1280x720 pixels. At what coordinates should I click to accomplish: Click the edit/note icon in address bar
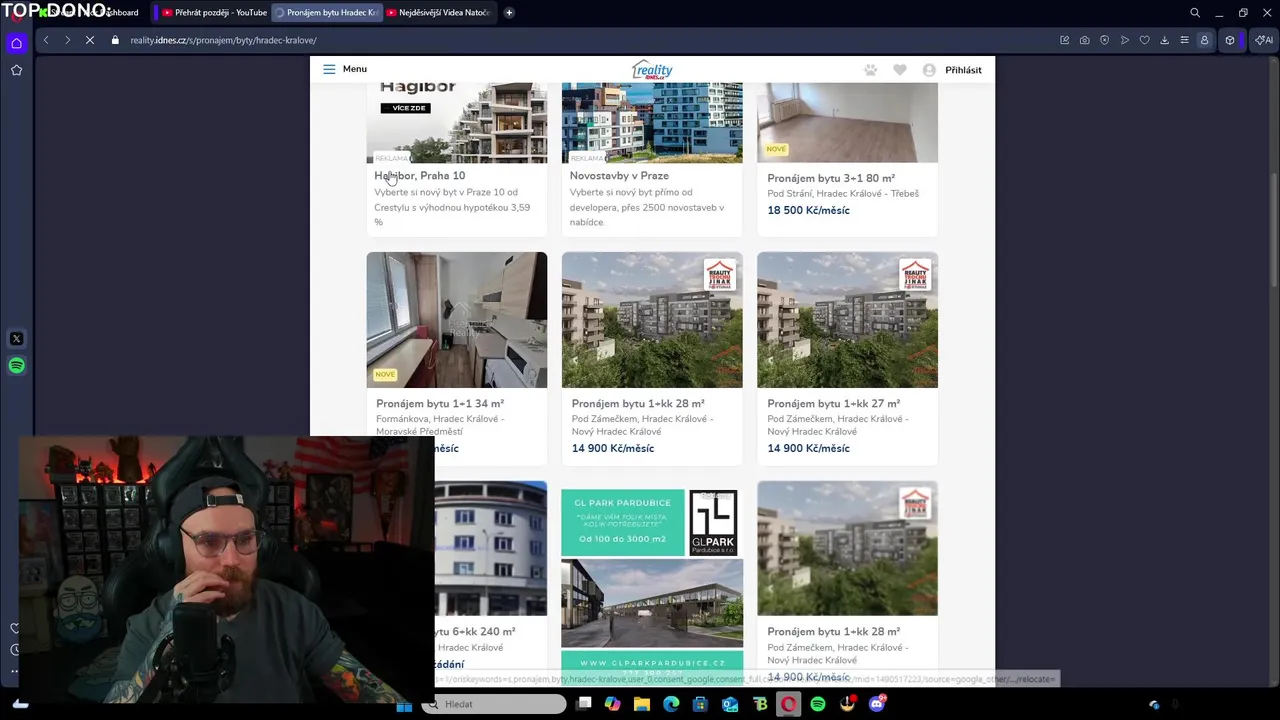coord(1064,40)
